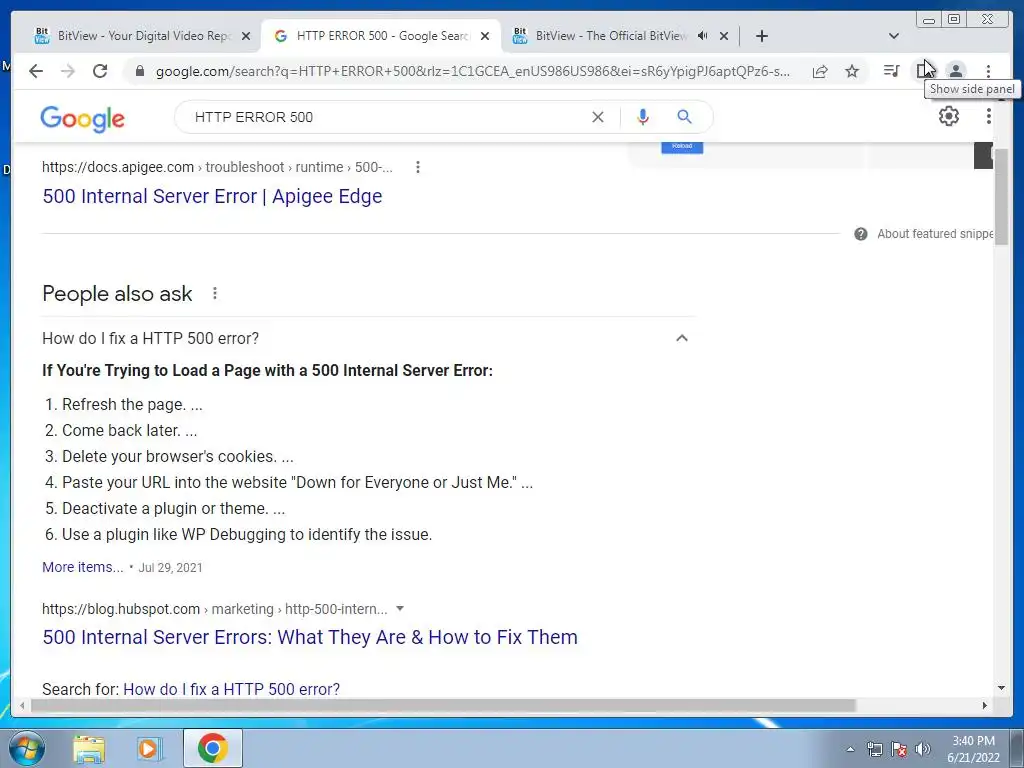Launch Windows Media Player from taskbar
Screen dimensions: 1024x768
pyautogui.click(x=148, y=748)
